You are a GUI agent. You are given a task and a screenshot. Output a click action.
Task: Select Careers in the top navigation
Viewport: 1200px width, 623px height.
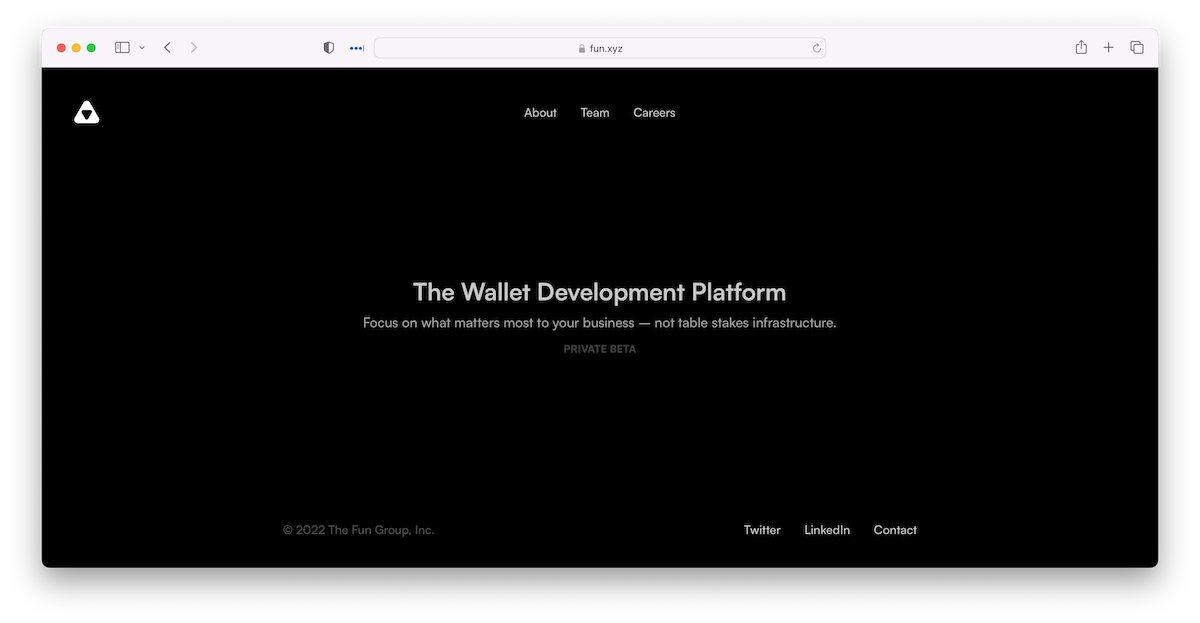[x=654, y=113]
